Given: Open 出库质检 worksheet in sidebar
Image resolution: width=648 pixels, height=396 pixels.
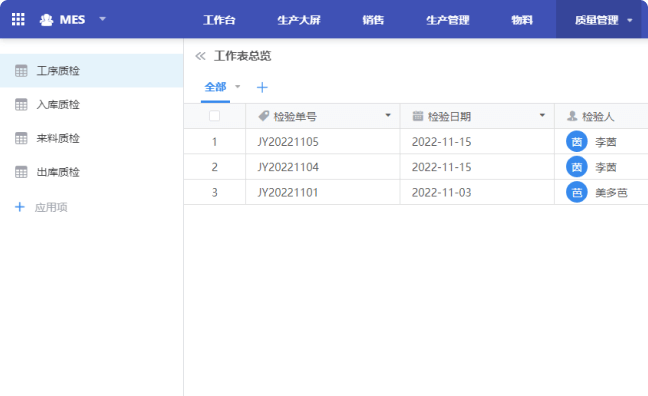Looking at the screenshot, I should [91, 172].
